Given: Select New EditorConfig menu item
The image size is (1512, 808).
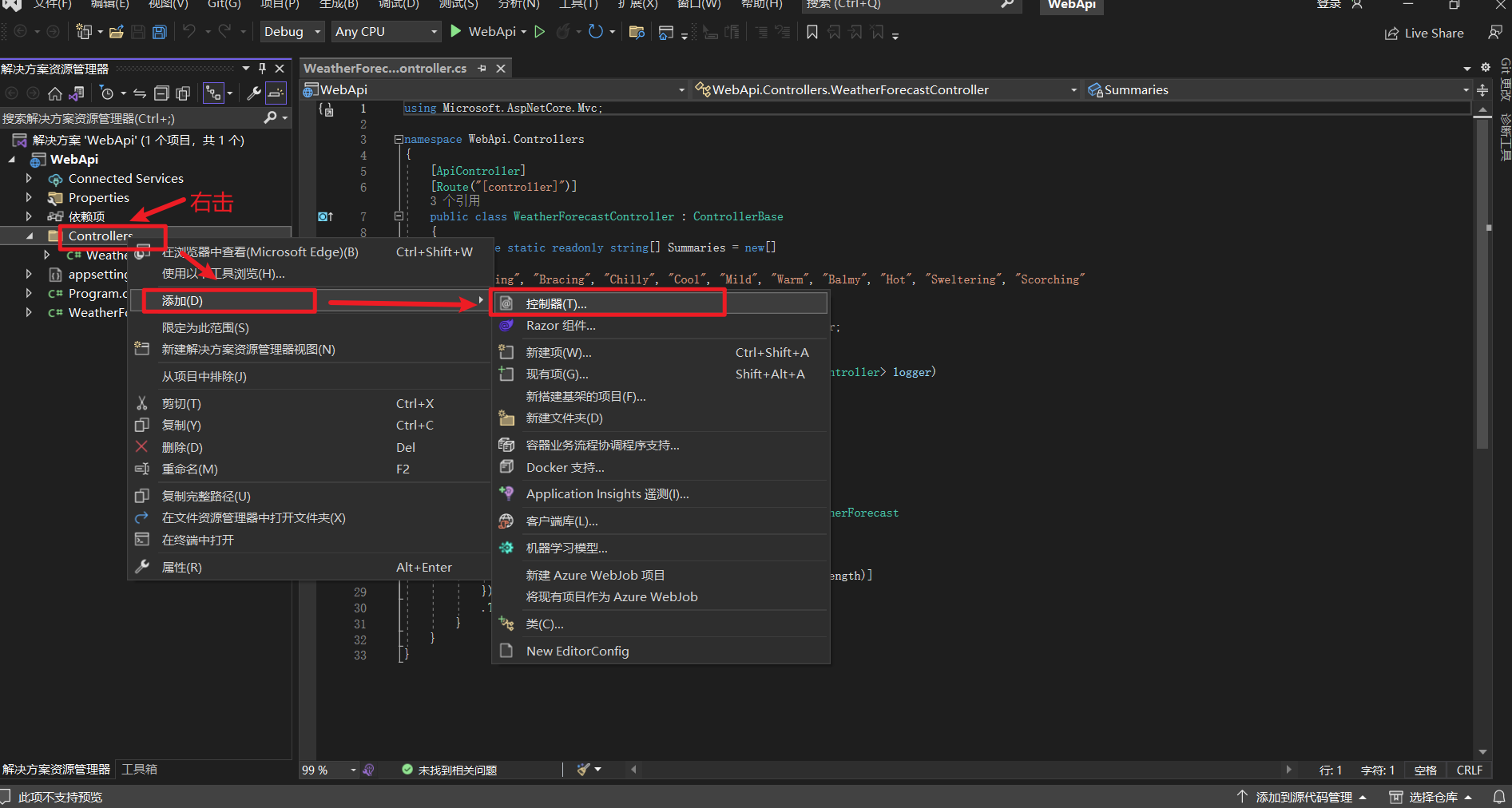Looking at the screenshot, I should (661, 651).
